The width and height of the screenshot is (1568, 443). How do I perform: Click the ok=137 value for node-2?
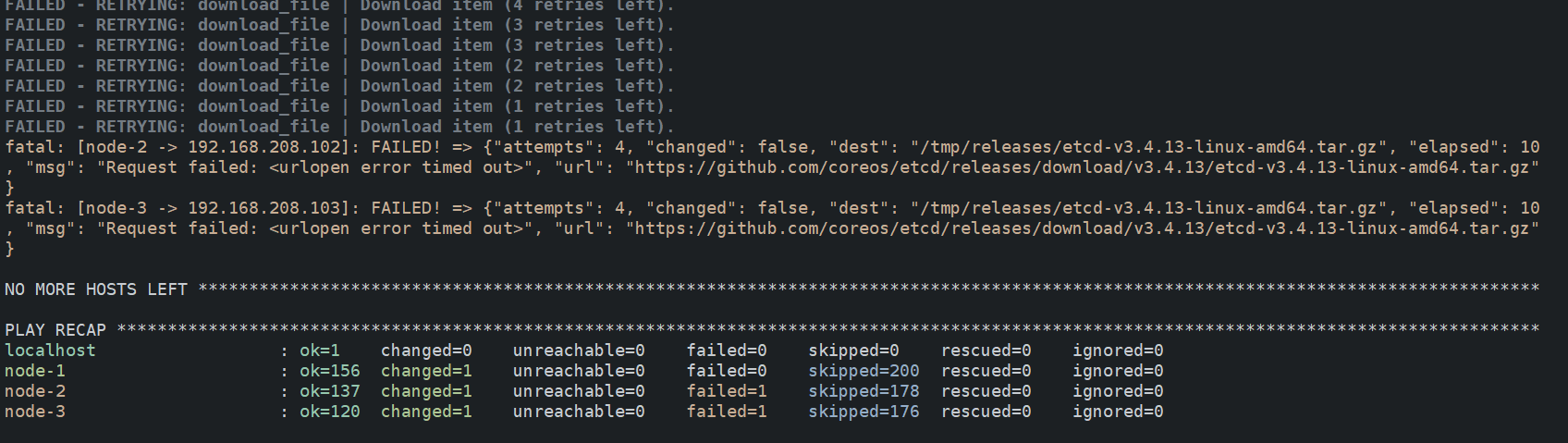[x=330, y=391]
